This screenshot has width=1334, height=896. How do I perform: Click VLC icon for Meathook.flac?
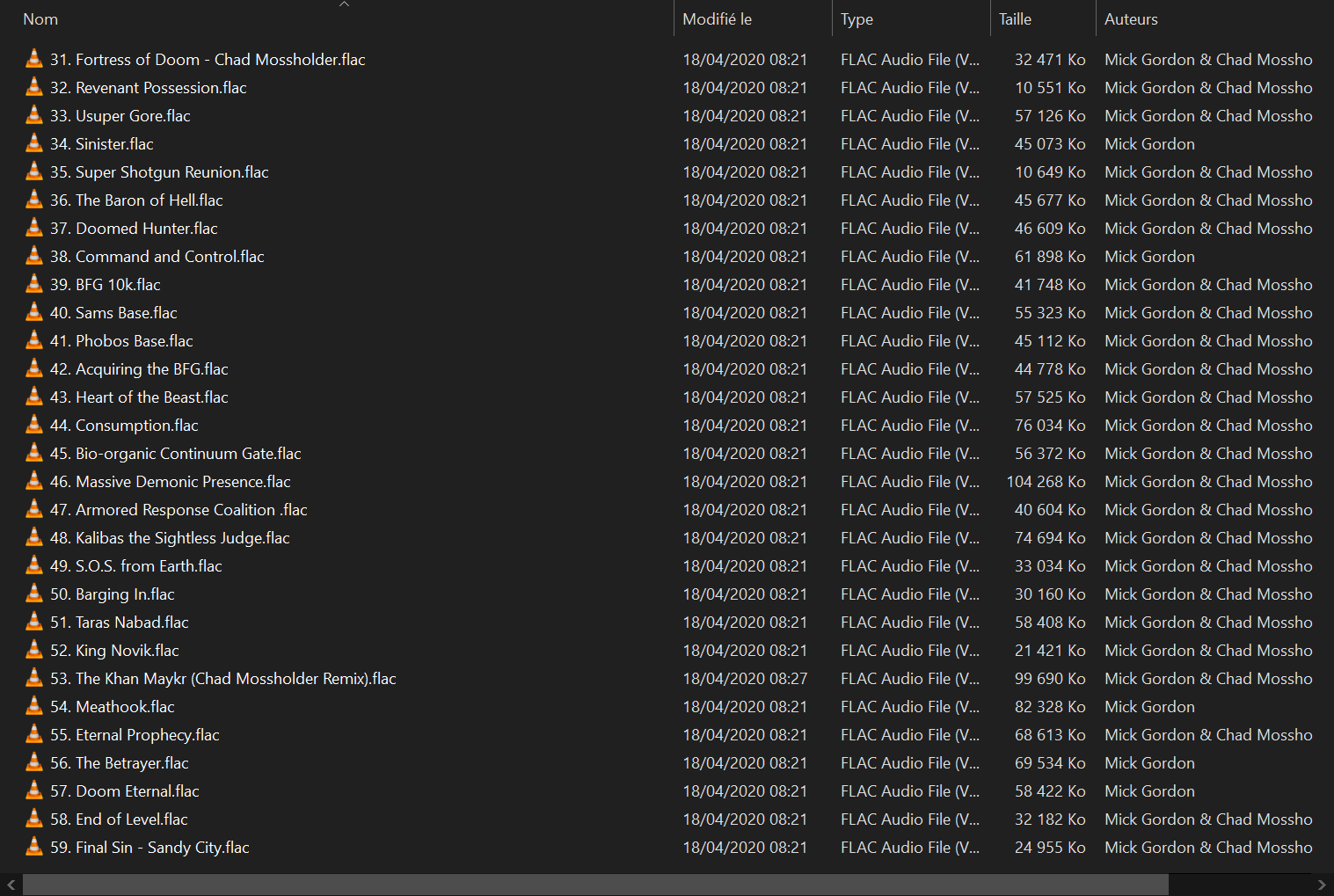coord(34,707)
